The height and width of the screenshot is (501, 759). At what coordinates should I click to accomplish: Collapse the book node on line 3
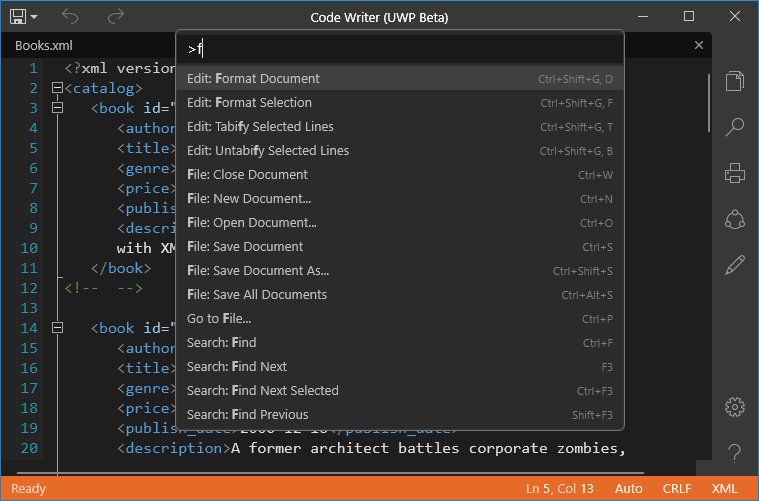[x=57, y=107]
